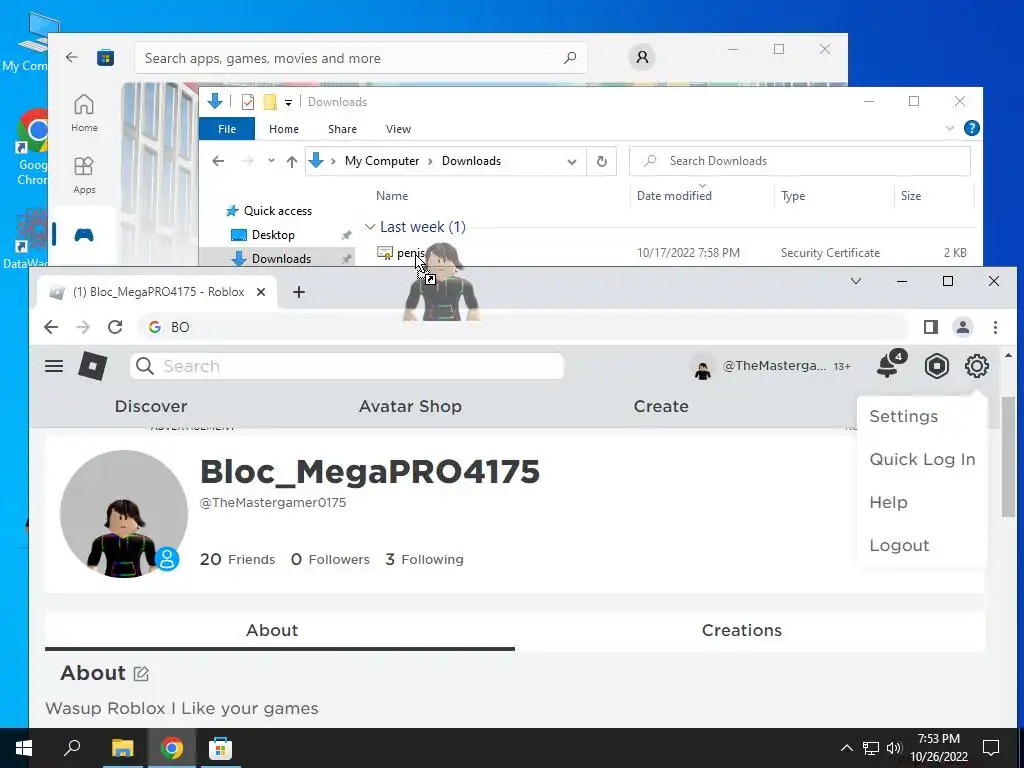This screenshot has height=768, width=1024.
Task: Toggle Chrome side panel icon
Action: pyautogui.click(x=931, y=327)
